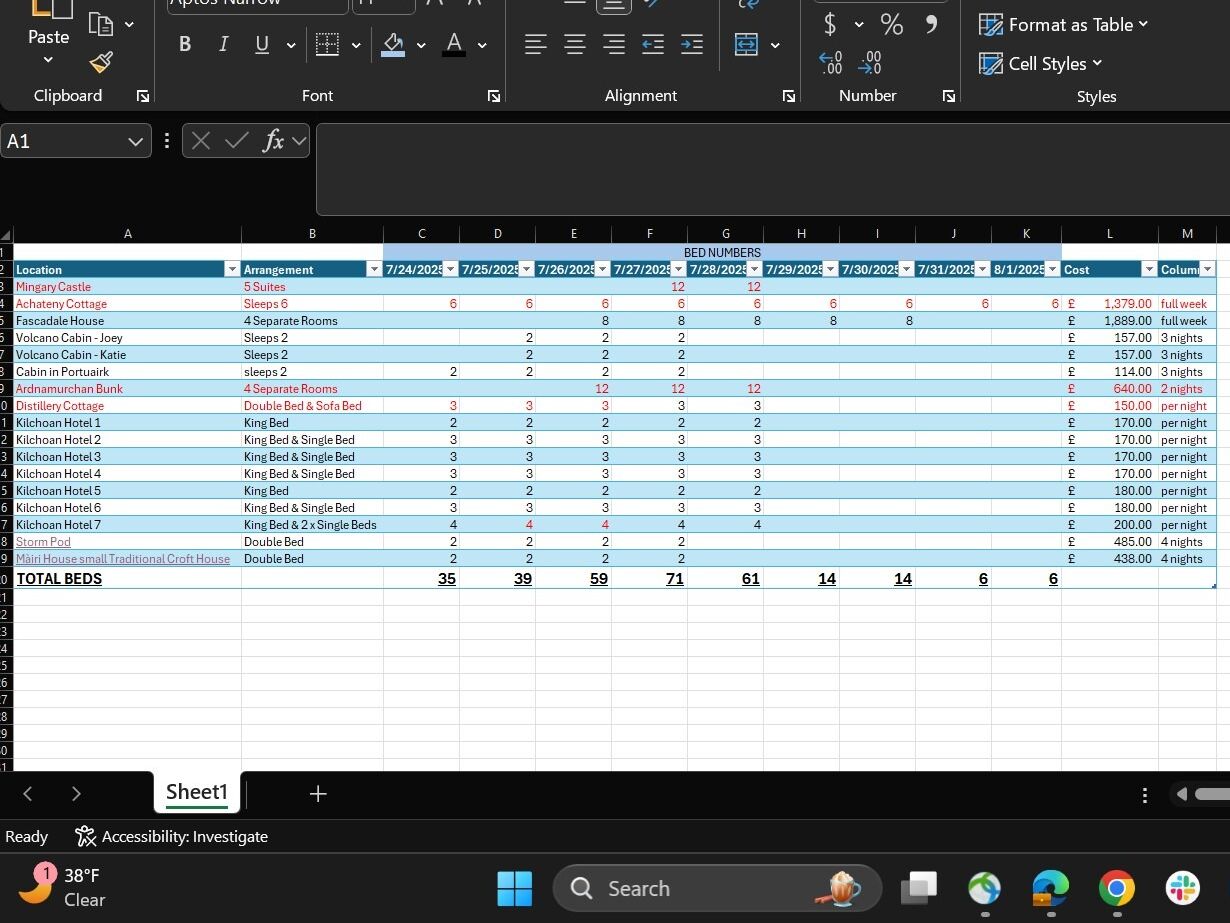Open the Cell Styles menu
This screenshot has width=1230, height=923.
pyautogui.click(x=1040, y=64)
